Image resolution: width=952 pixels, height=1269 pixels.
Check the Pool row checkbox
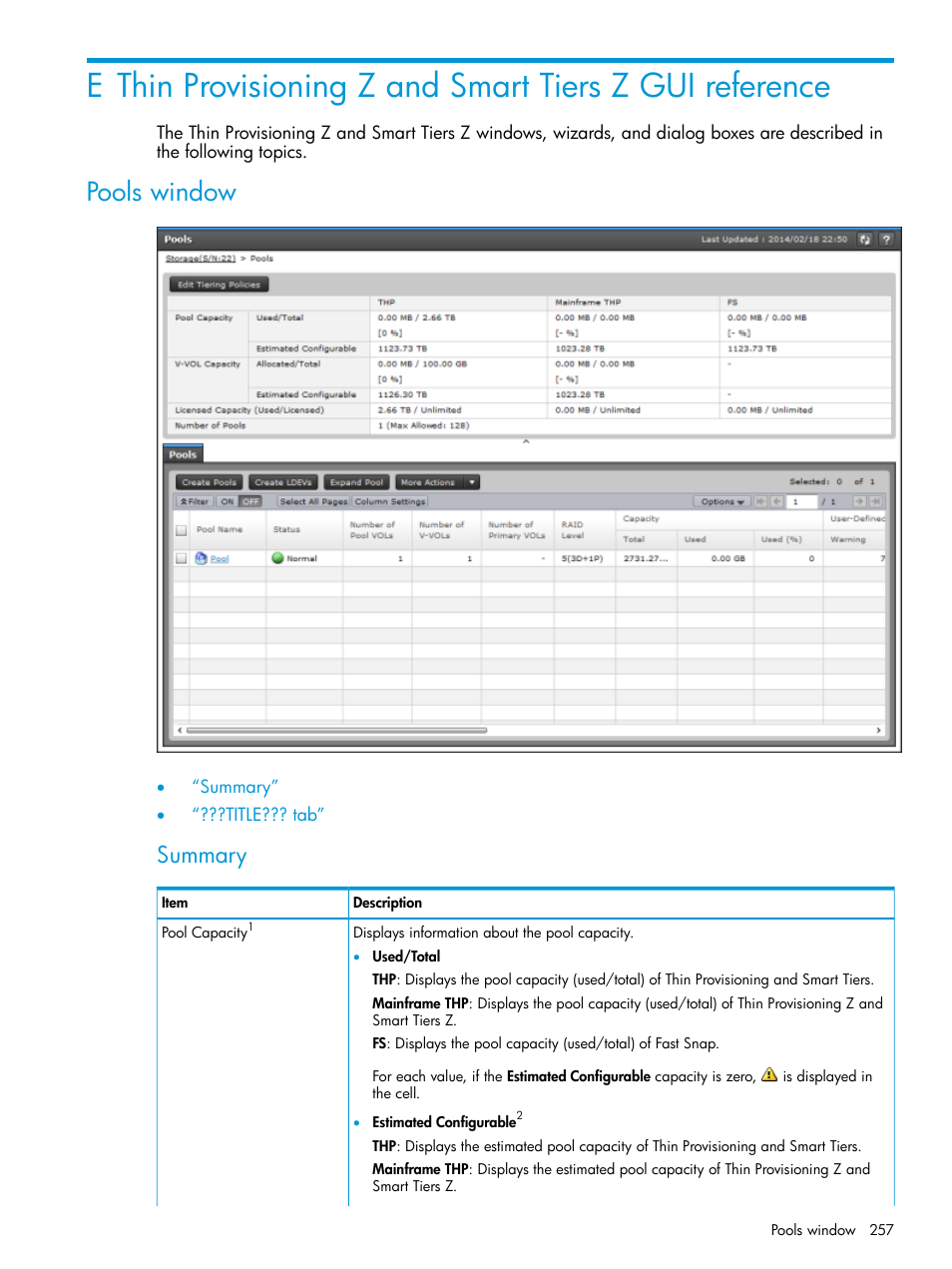click(182, 559)
